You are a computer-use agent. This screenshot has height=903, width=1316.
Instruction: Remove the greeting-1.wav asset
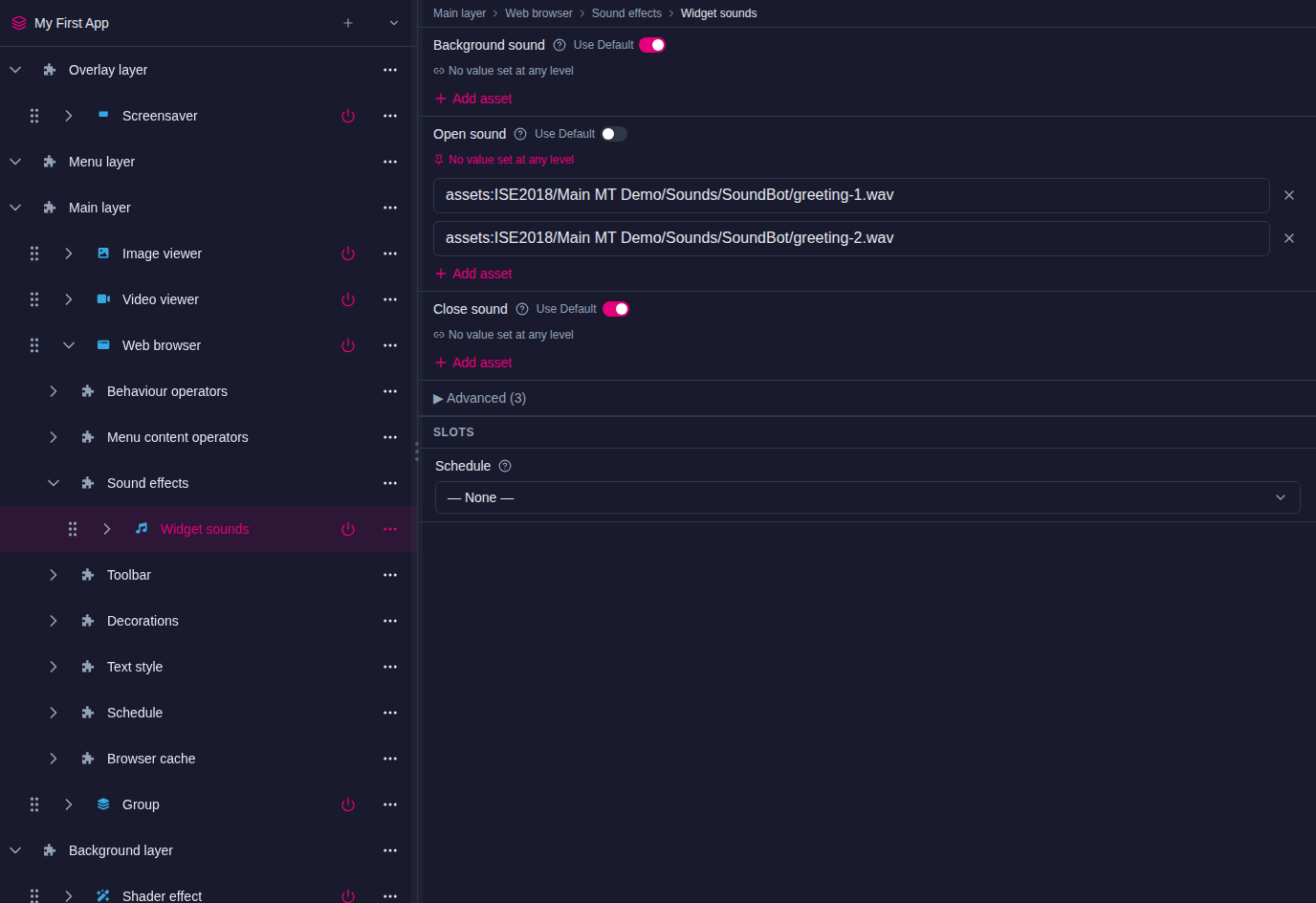tap(1289, 195)
